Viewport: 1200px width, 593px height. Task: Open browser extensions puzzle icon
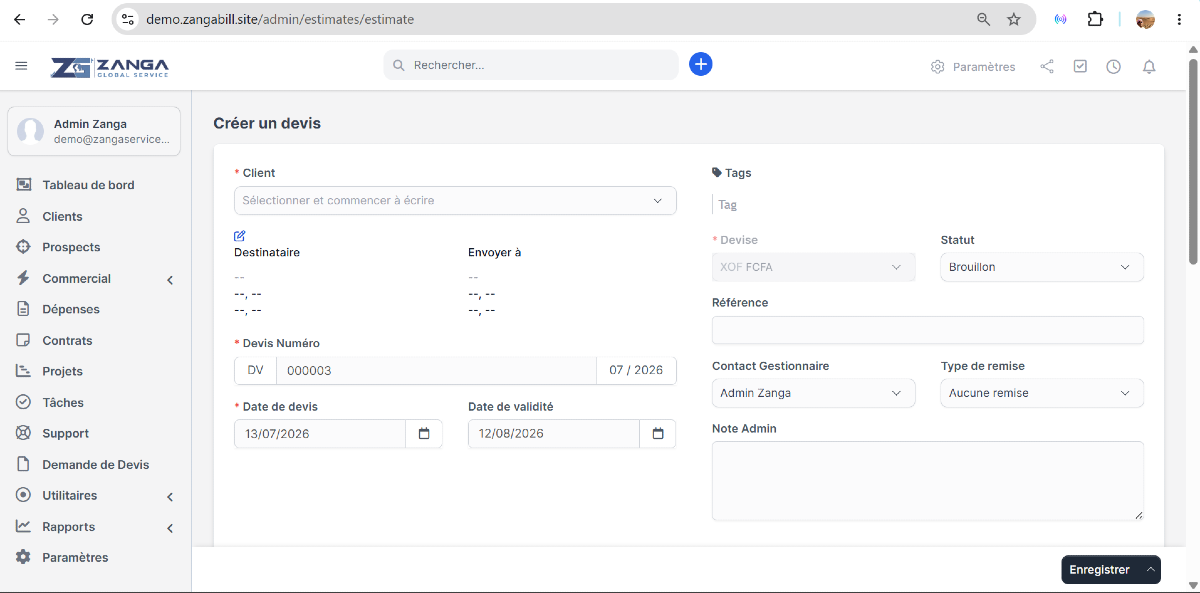click(x=1095, y=19)
